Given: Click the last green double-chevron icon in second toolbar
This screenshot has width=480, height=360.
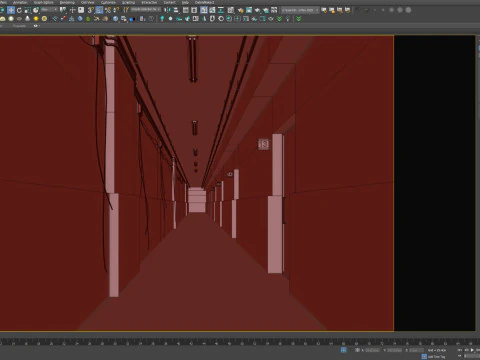Looking at the screenshot, I should point(299,19).
